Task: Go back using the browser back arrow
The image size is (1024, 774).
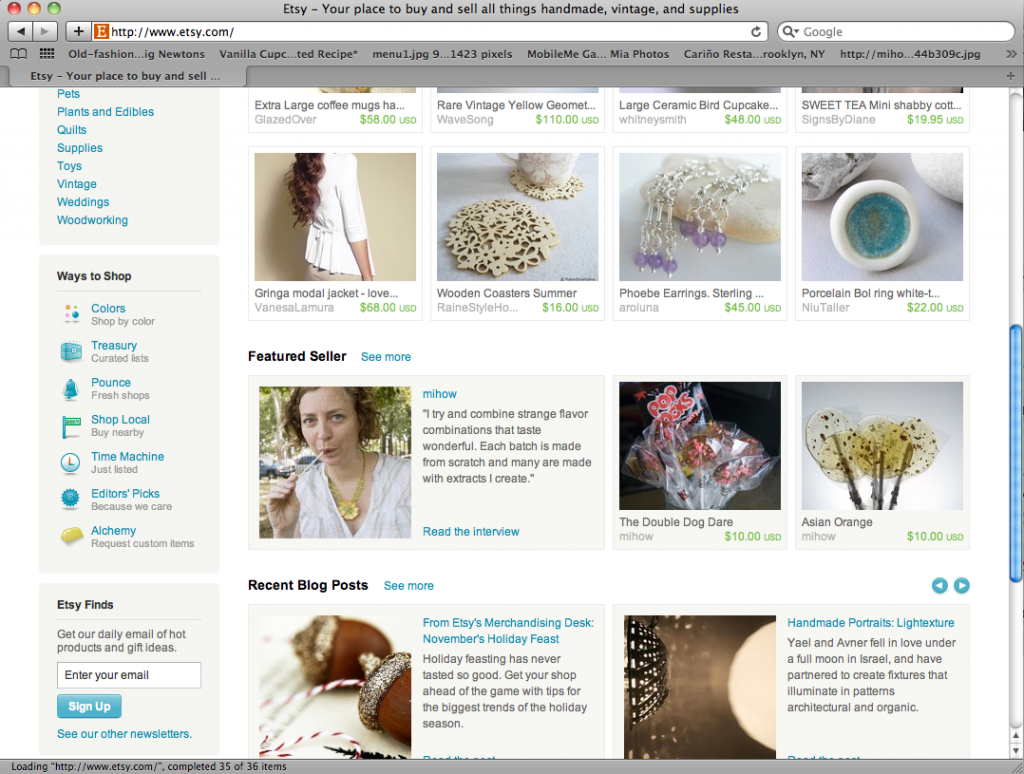Action: pyautogui.click(x=20, y=31)
